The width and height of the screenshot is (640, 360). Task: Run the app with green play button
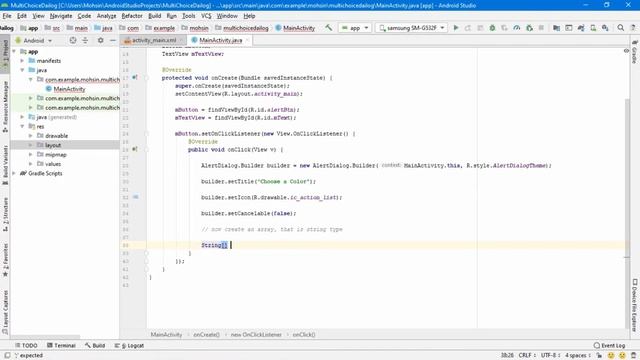pos(456,28)
